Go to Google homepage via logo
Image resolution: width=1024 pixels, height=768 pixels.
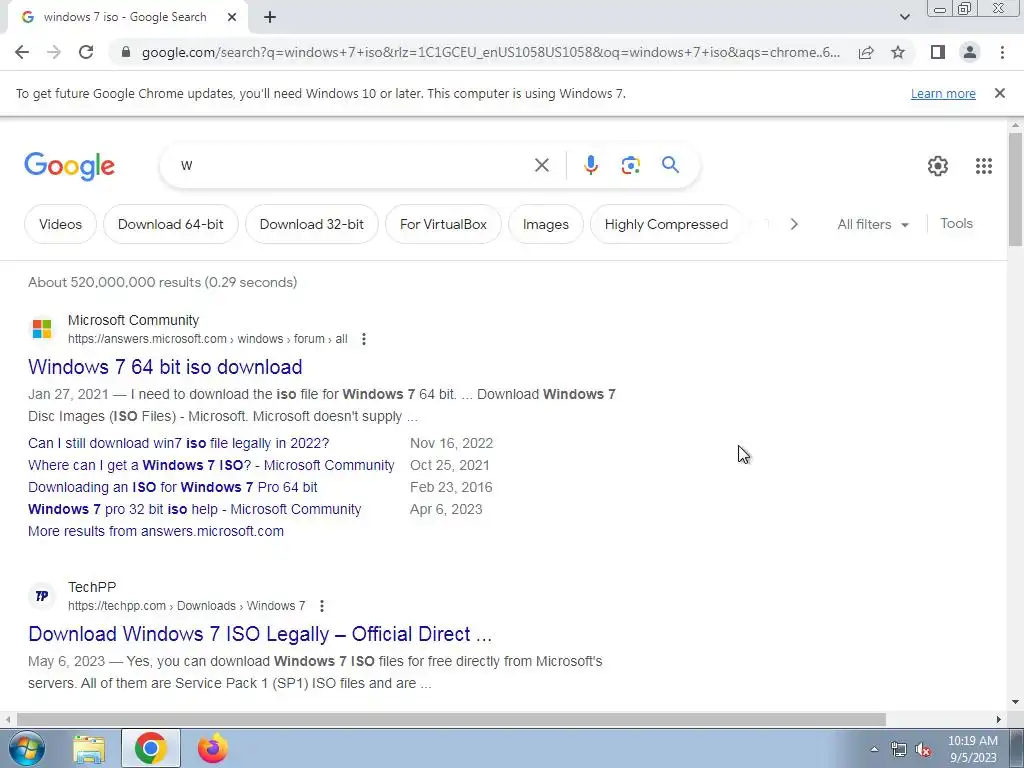tap(69, 166)
